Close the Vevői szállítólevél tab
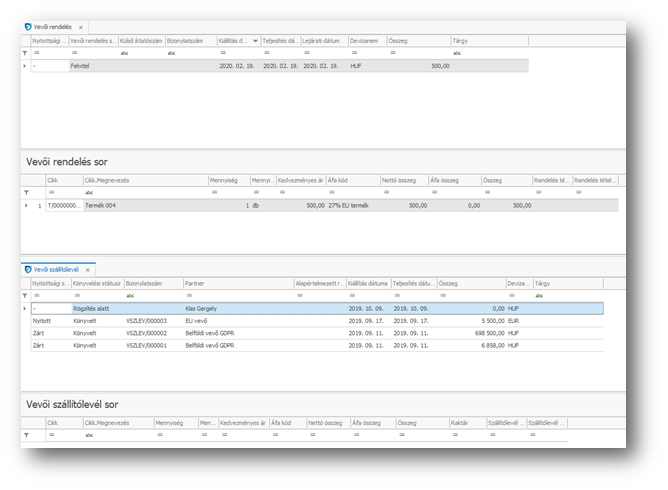Viewport: 668px width, 490px height. [x=88, y=270]
